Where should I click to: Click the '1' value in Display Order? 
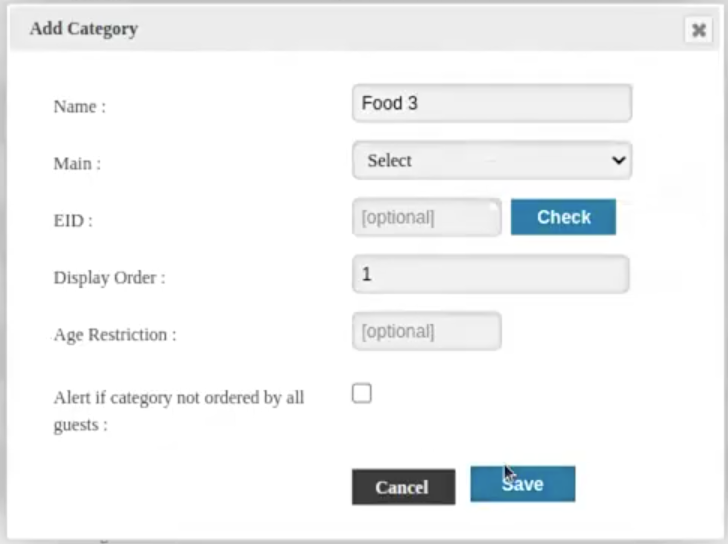[367, 274]
